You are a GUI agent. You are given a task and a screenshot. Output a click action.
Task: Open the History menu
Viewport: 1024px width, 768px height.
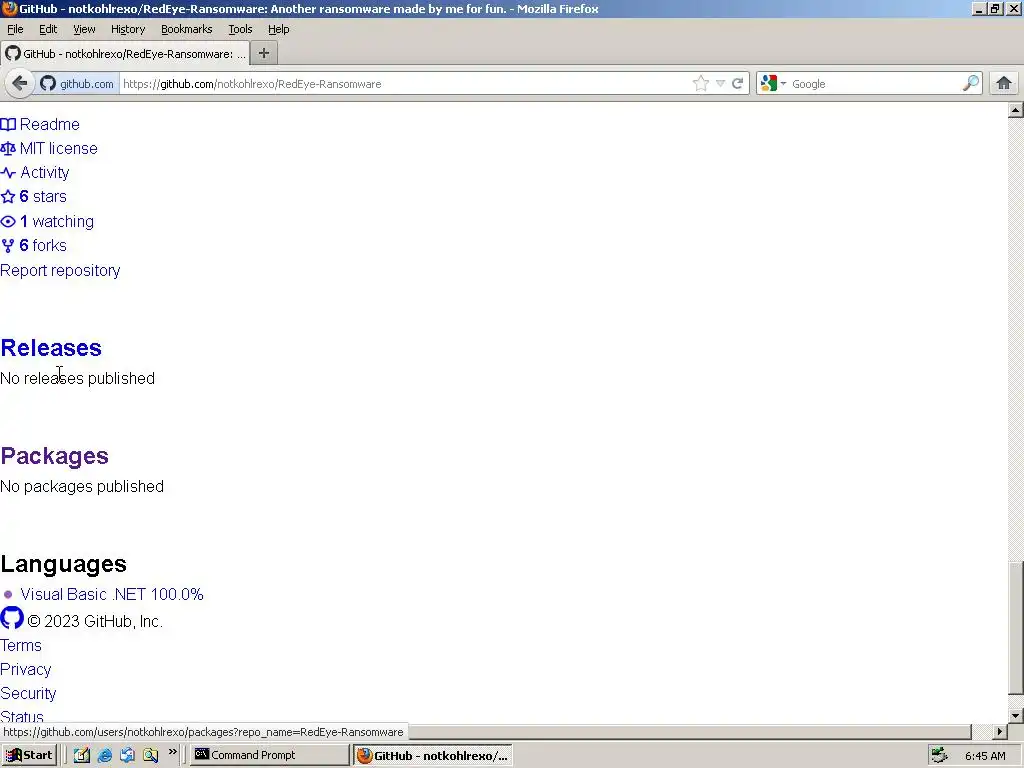[x=128, y=29]
